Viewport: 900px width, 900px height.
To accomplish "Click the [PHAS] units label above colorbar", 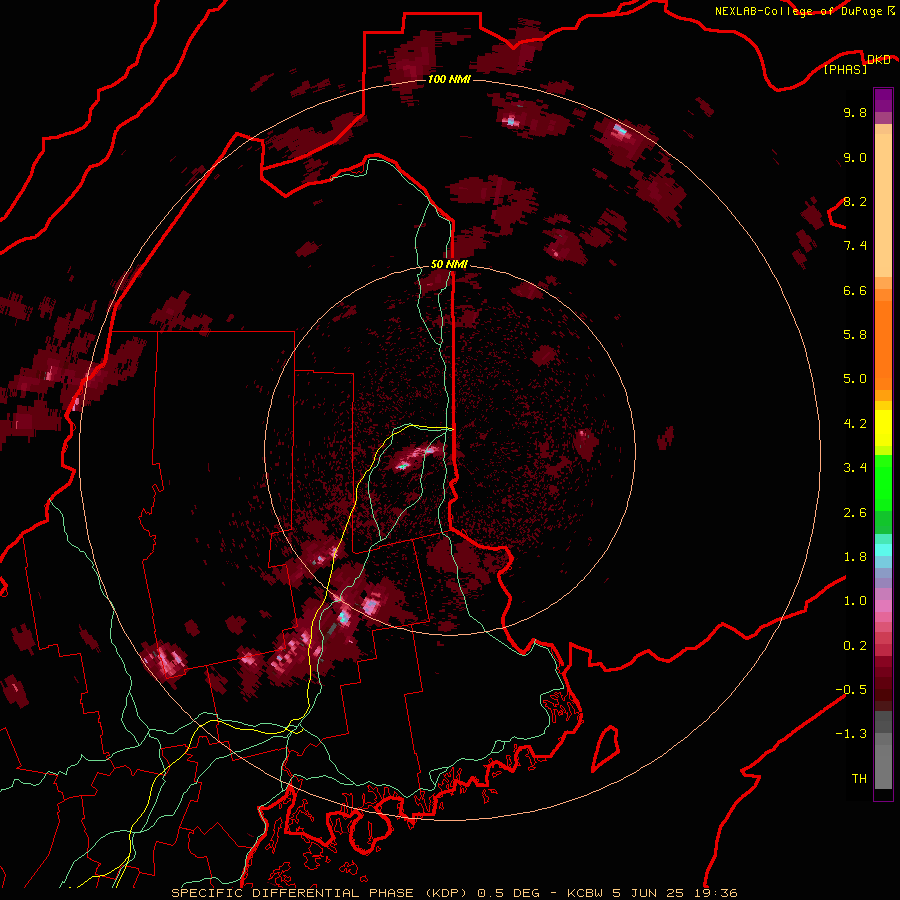I will pos(845,69).
